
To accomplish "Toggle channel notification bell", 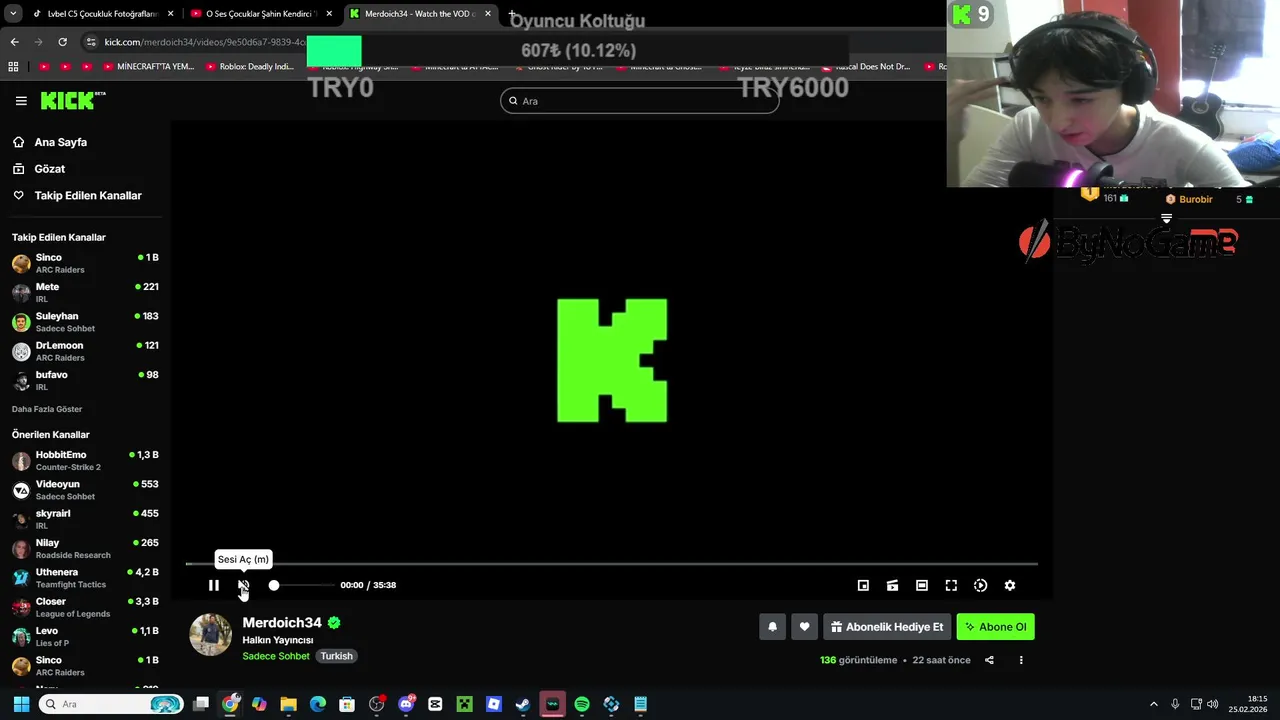I will click(x=772, y=627).
